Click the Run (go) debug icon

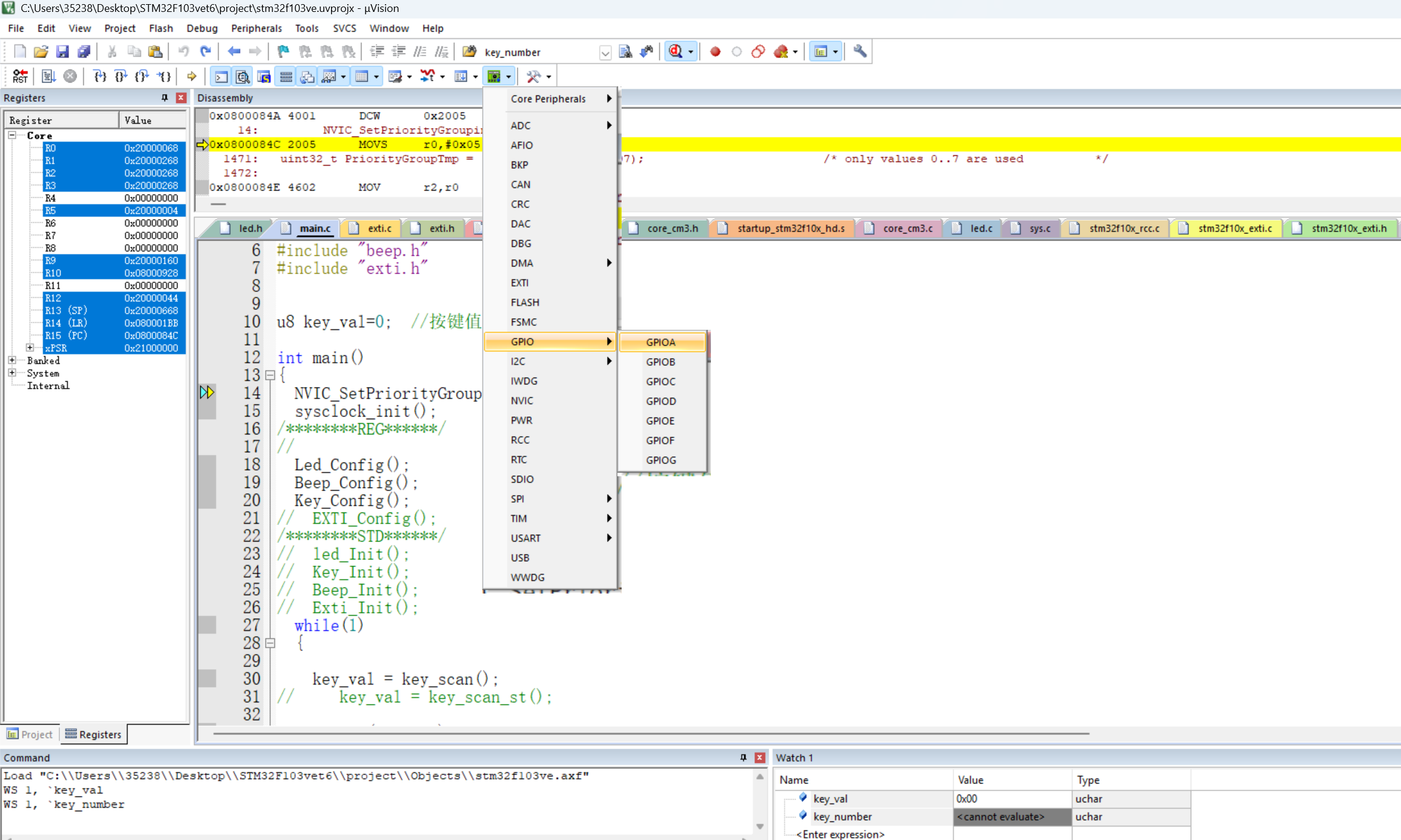(48, 76)
